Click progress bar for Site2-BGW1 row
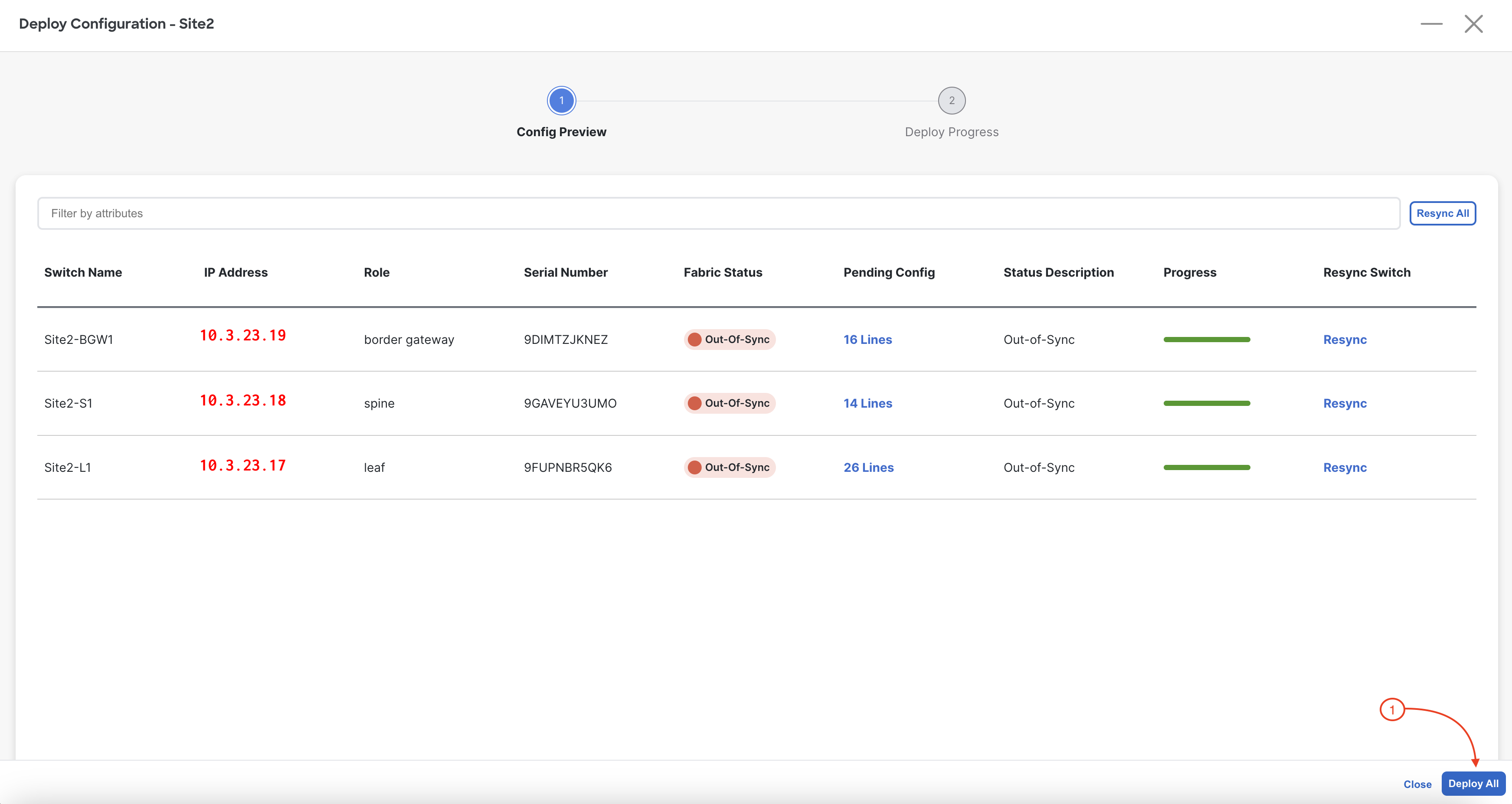Image resolution: width=1512 pixels, height=804 pixels. tap(1206, 339)
